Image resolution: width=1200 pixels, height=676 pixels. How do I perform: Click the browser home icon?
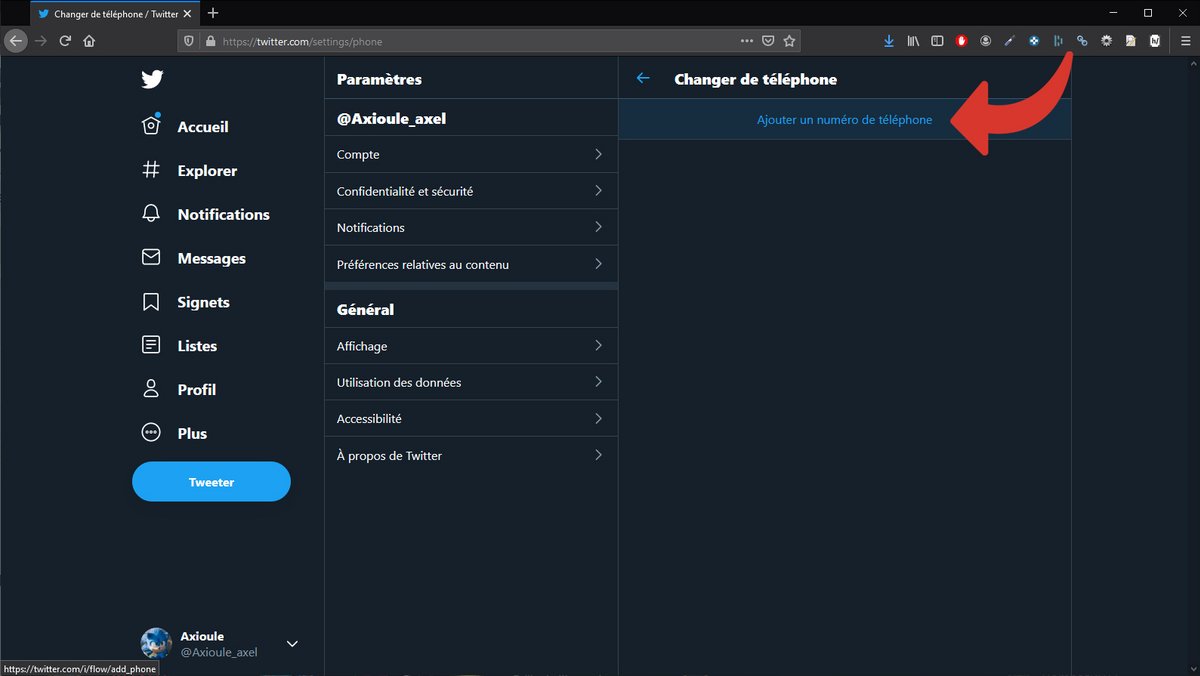(90, 41)
